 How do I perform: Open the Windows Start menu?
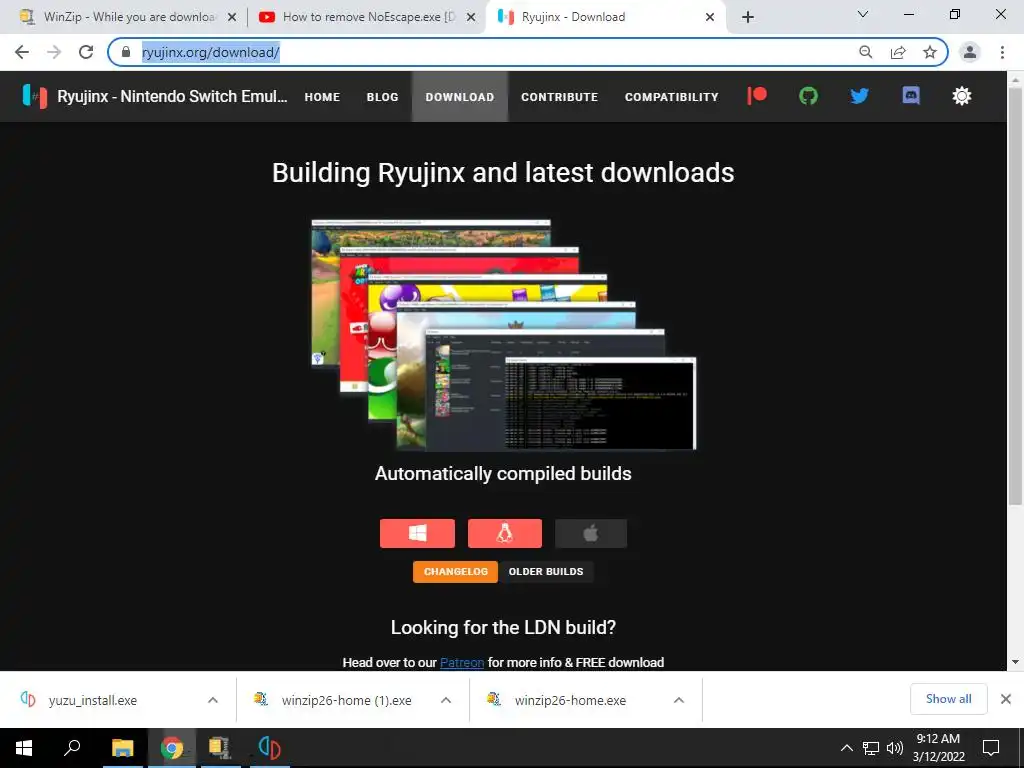[24, 748]
